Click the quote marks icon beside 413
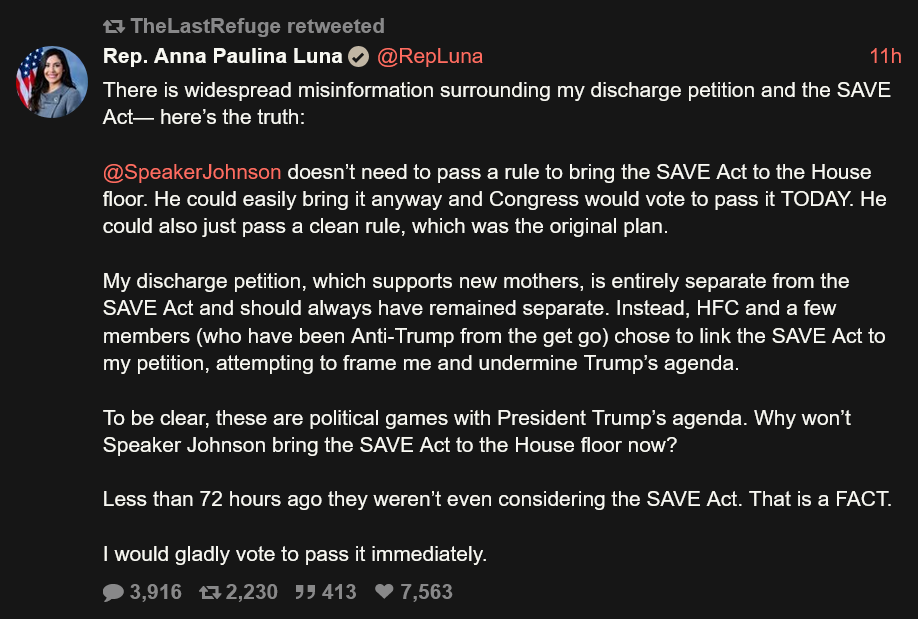The image size is (918, 619). tap(306, 592)
